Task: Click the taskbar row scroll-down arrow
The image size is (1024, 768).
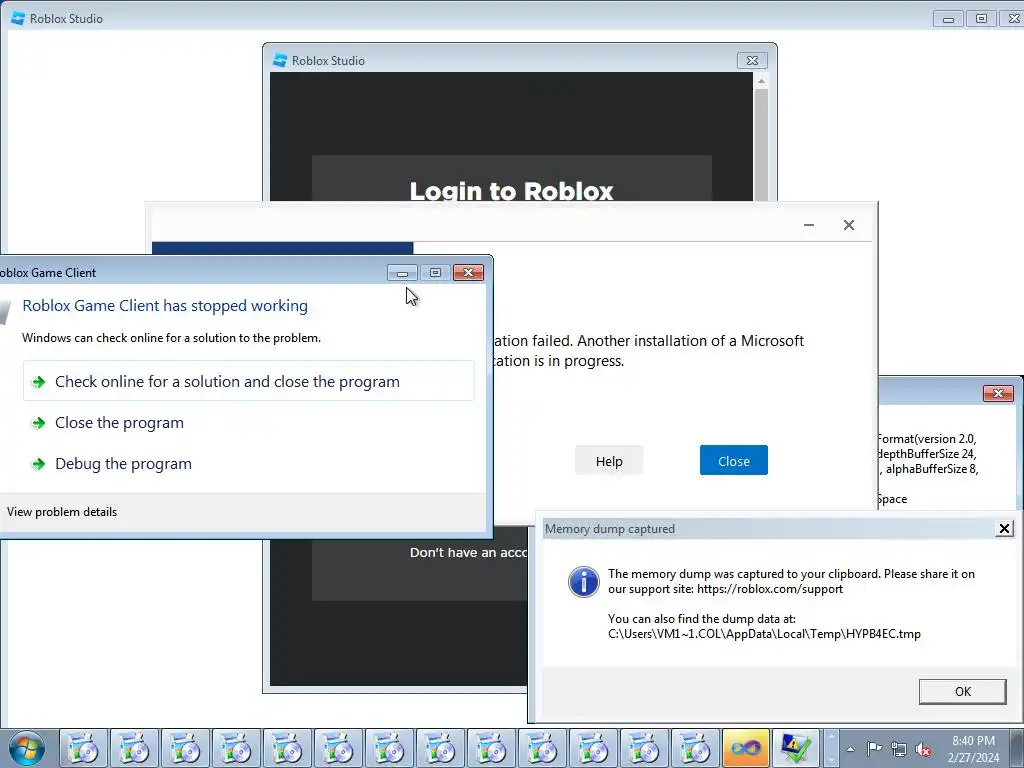Action: click(831, 760)
